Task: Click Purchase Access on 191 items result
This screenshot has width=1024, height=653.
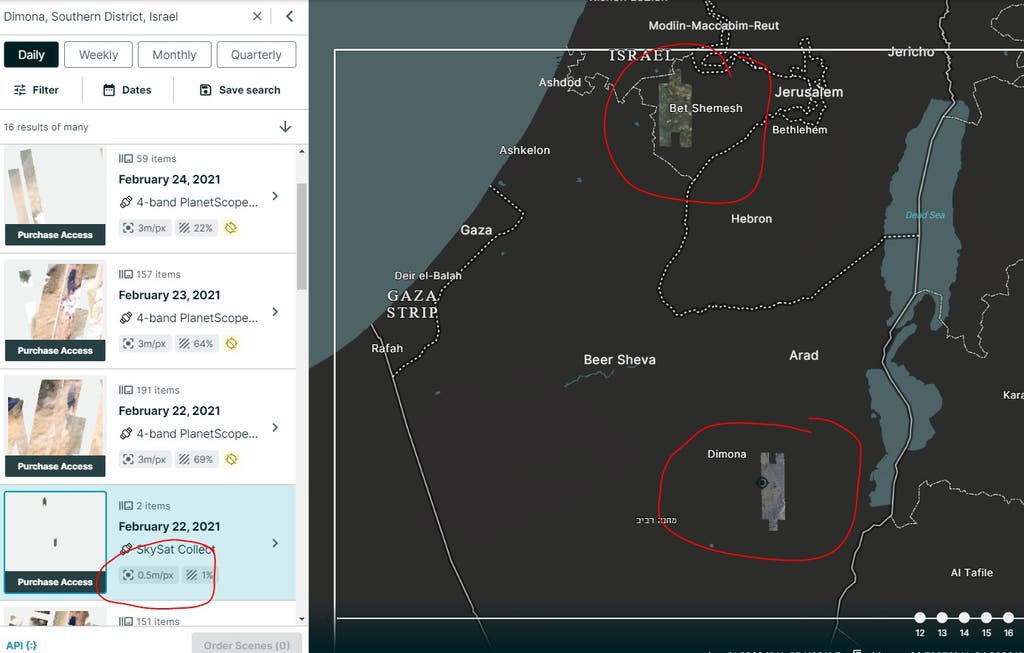Action: (55, 466)
